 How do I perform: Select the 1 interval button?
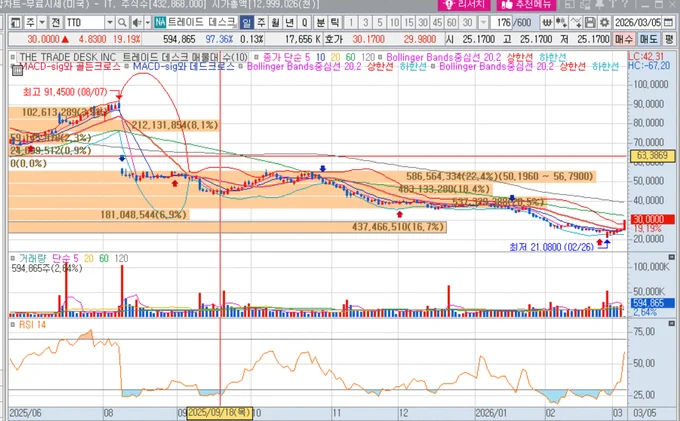(x=351, y=22)
